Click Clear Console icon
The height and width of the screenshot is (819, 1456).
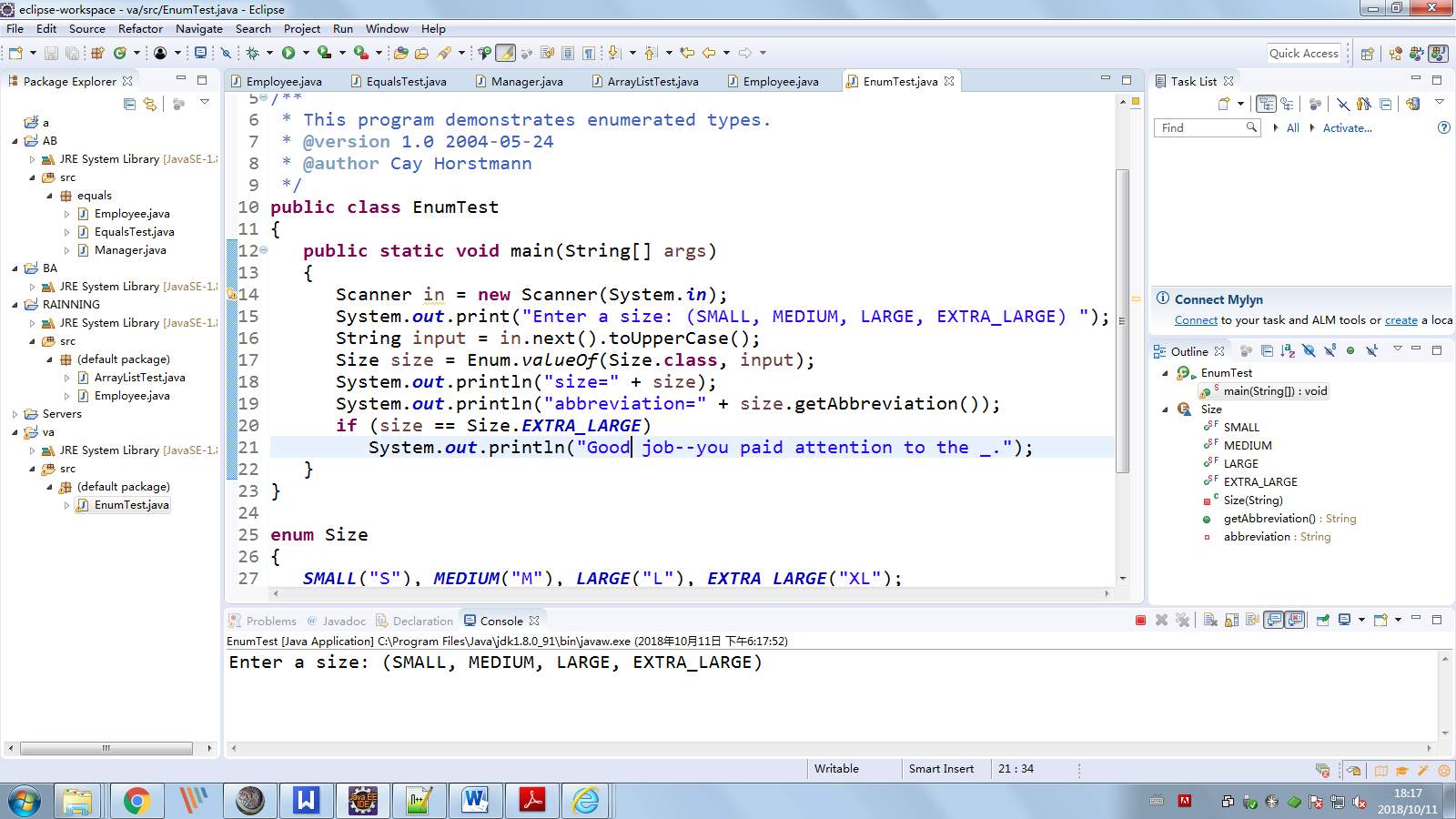(1210, 620)
